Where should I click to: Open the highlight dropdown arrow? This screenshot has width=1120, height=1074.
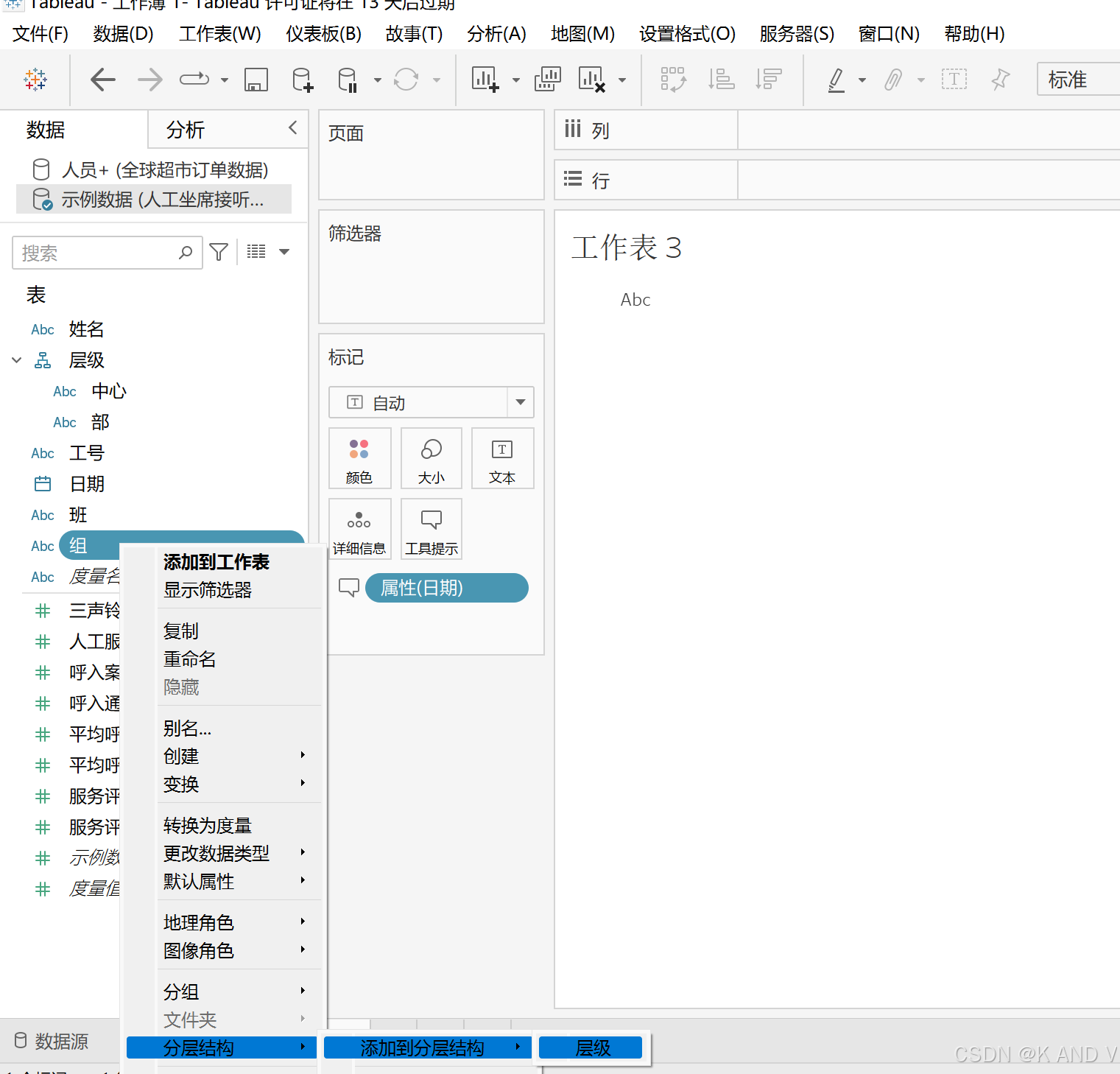(862, 80)
